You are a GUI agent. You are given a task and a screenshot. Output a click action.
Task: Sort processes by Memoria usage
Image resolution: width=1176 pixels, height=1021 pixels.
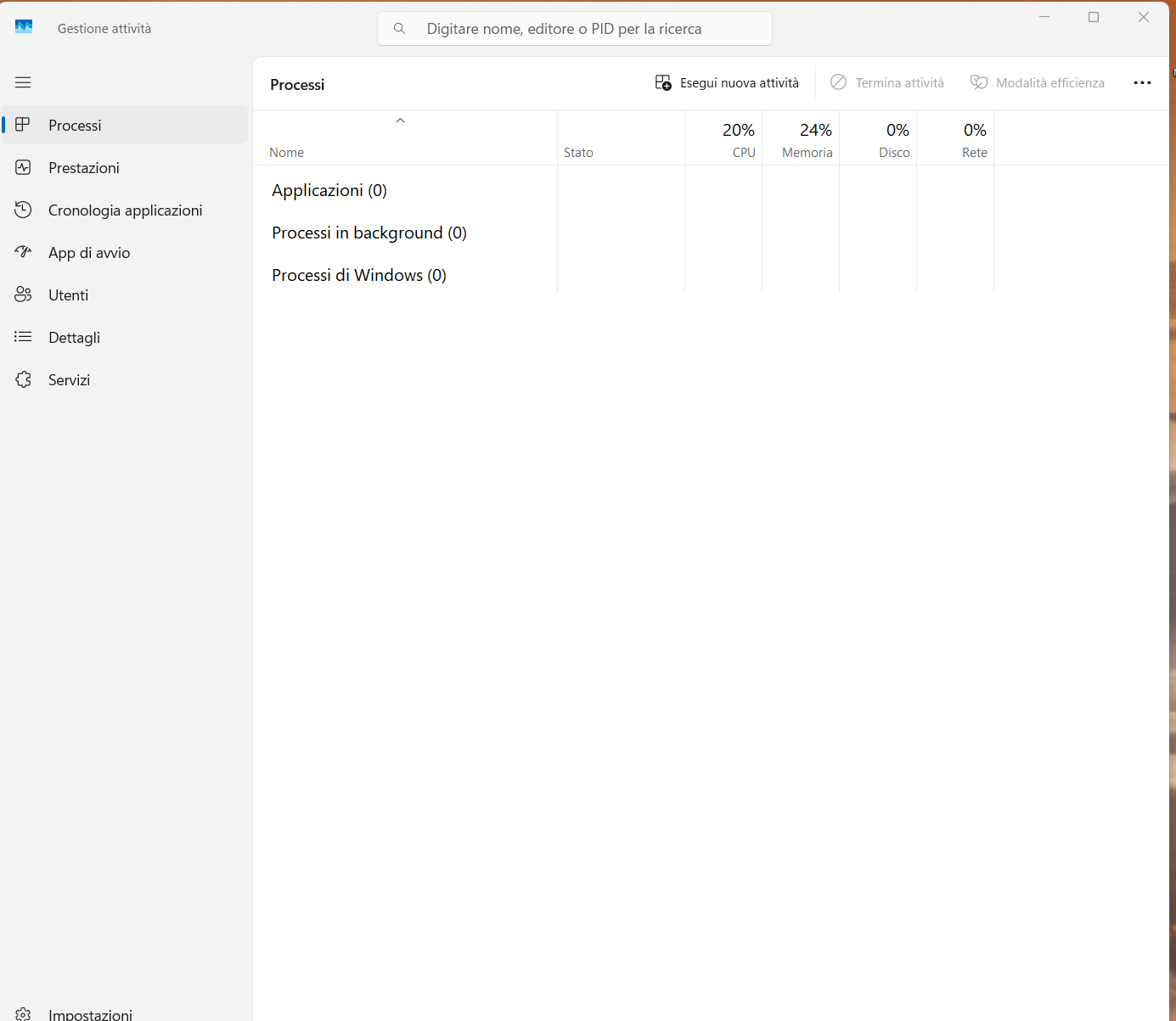(x=801, y=138)
